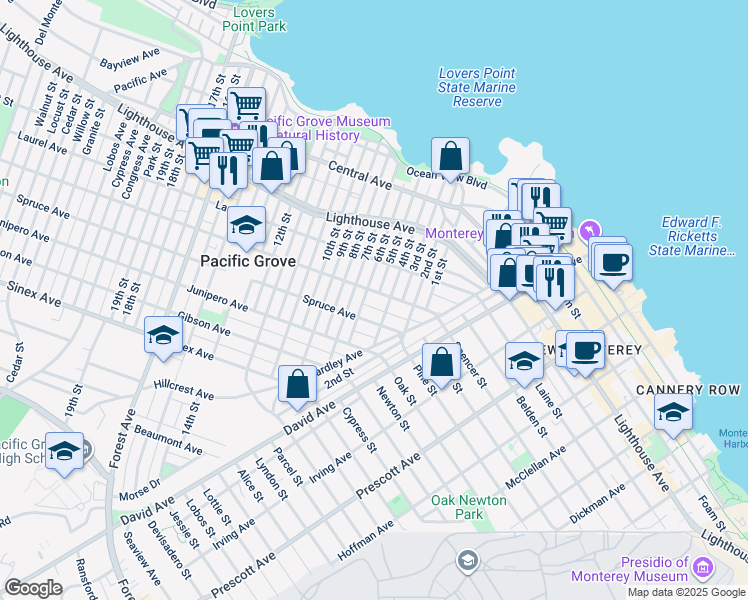Open the shopping cart marker in Monterey cluster
This screenshot has width=748, height=600.
pos(553,222)
